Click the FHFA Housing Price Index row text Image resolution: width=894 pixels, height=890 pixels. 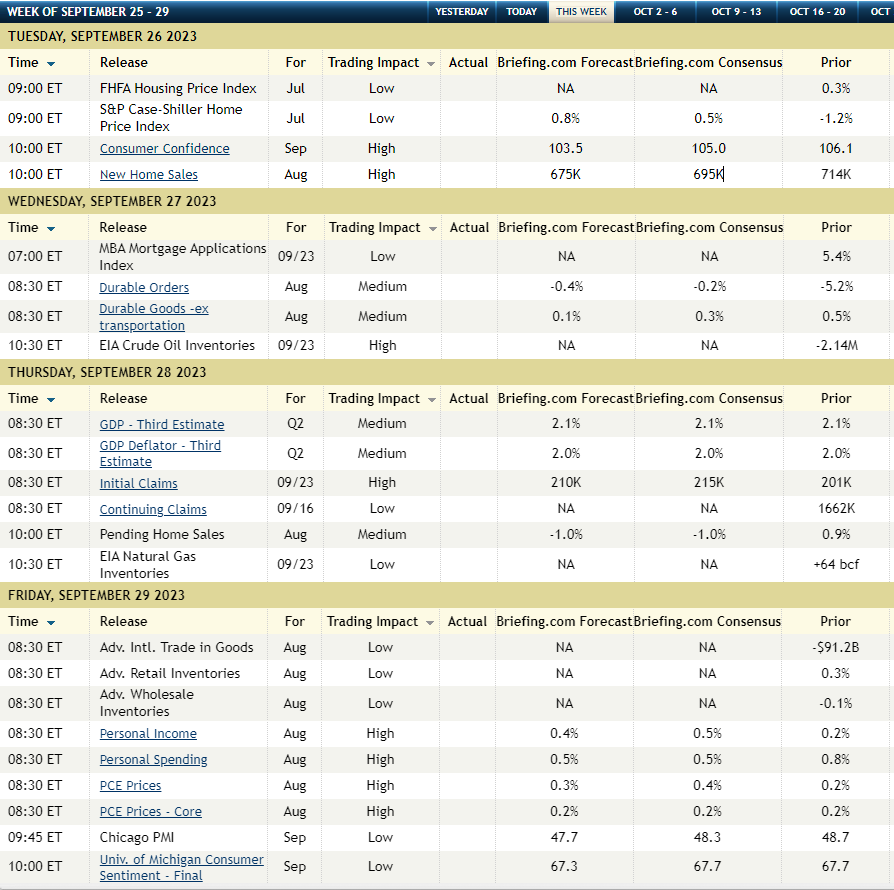[178, 88]
